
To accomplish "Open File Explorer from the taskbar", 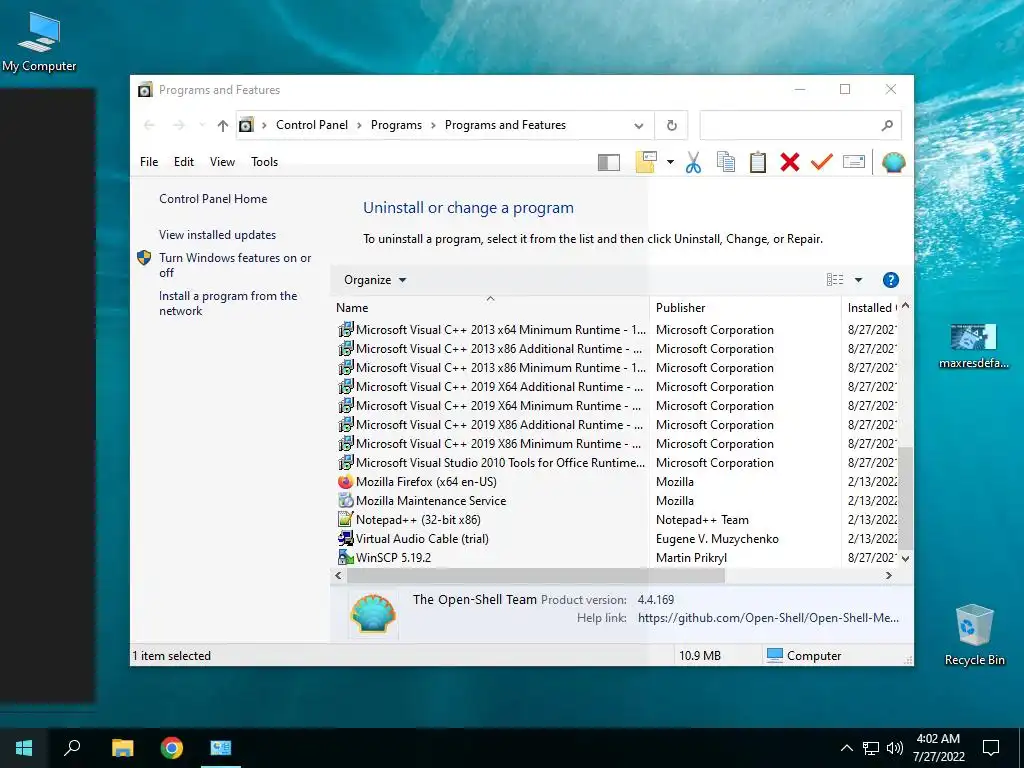I will click(122, 748).
